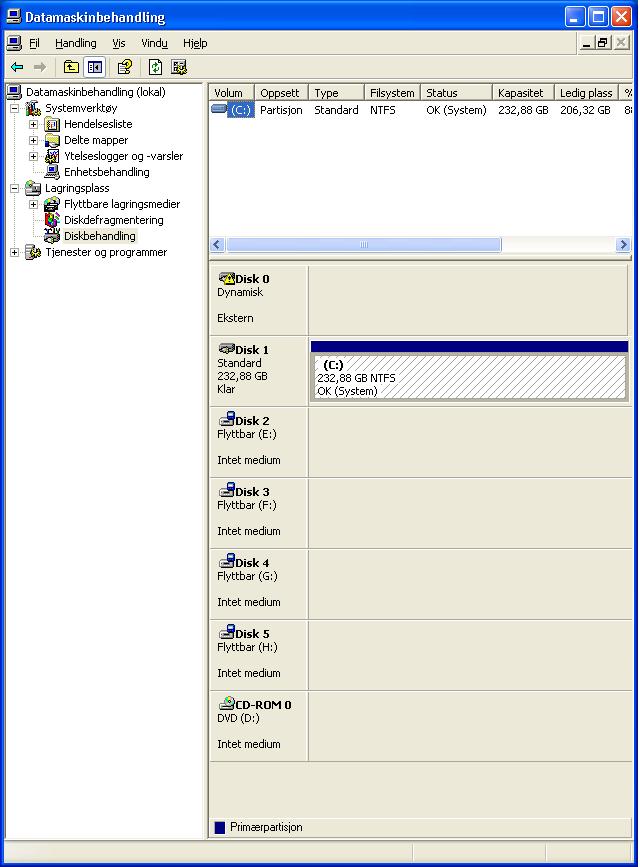
Task: Click the Flyttbare lagringsmedier icon
Action: [52, 204]
